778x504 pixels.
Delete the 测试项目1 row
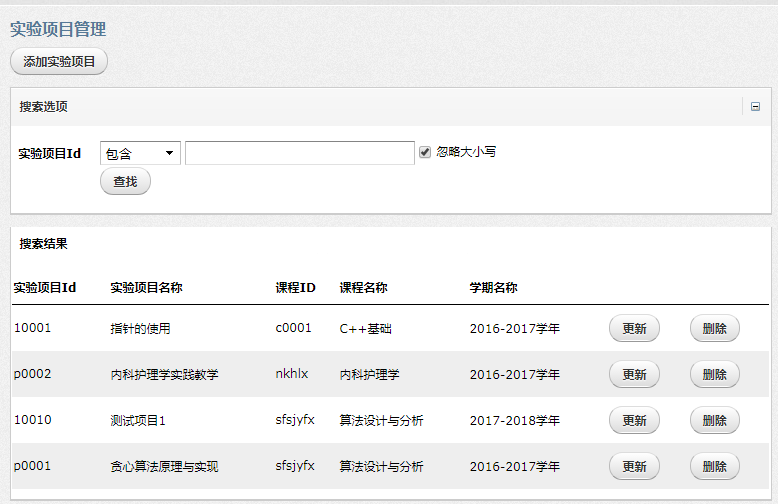pyautogui.click(x=714, y=421)
